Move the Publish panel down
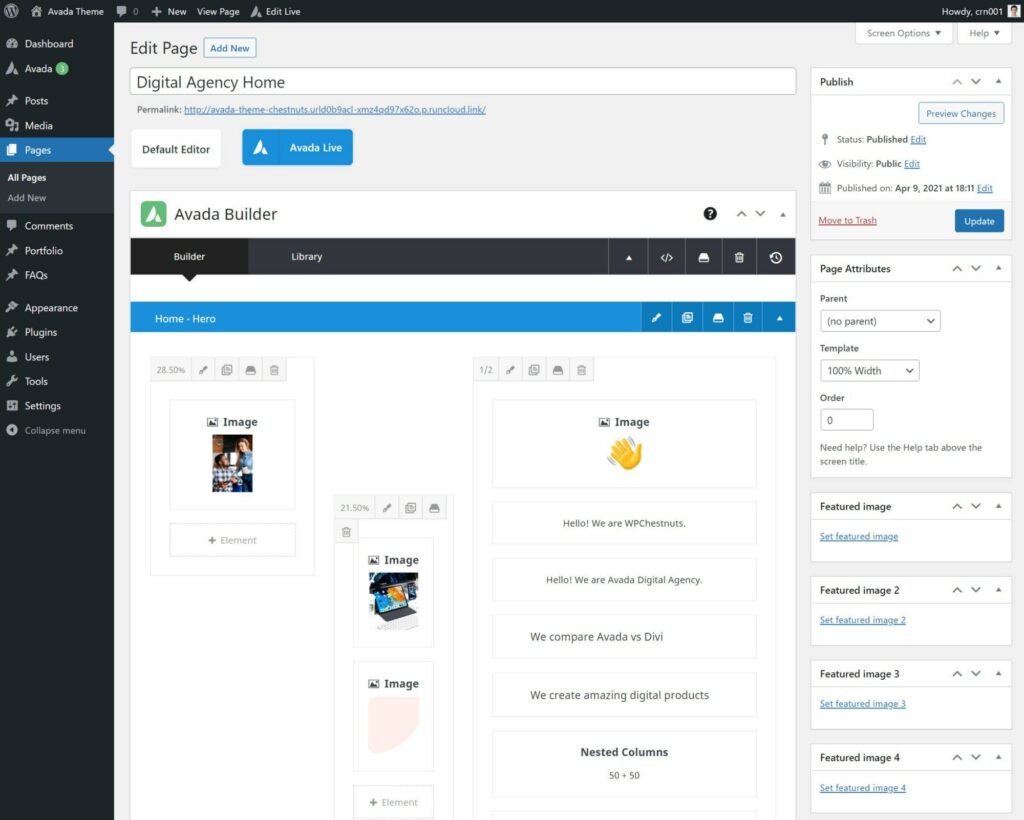1024x820 pixels. click(x=976, y=82)
